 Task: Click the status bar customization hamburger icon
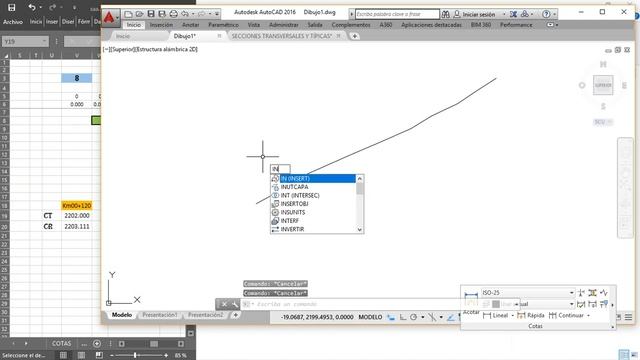click(629, 317)
